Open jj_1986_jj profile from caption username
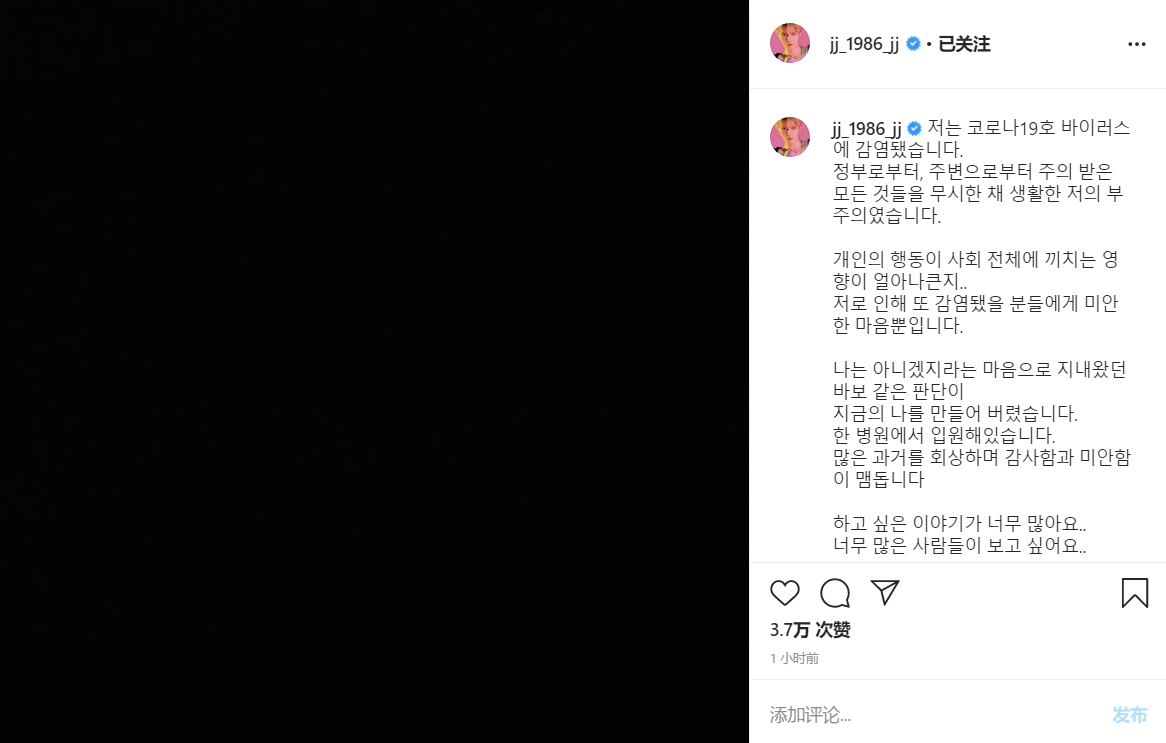Viewport: 1166px width, 743px height. [866, 129]
